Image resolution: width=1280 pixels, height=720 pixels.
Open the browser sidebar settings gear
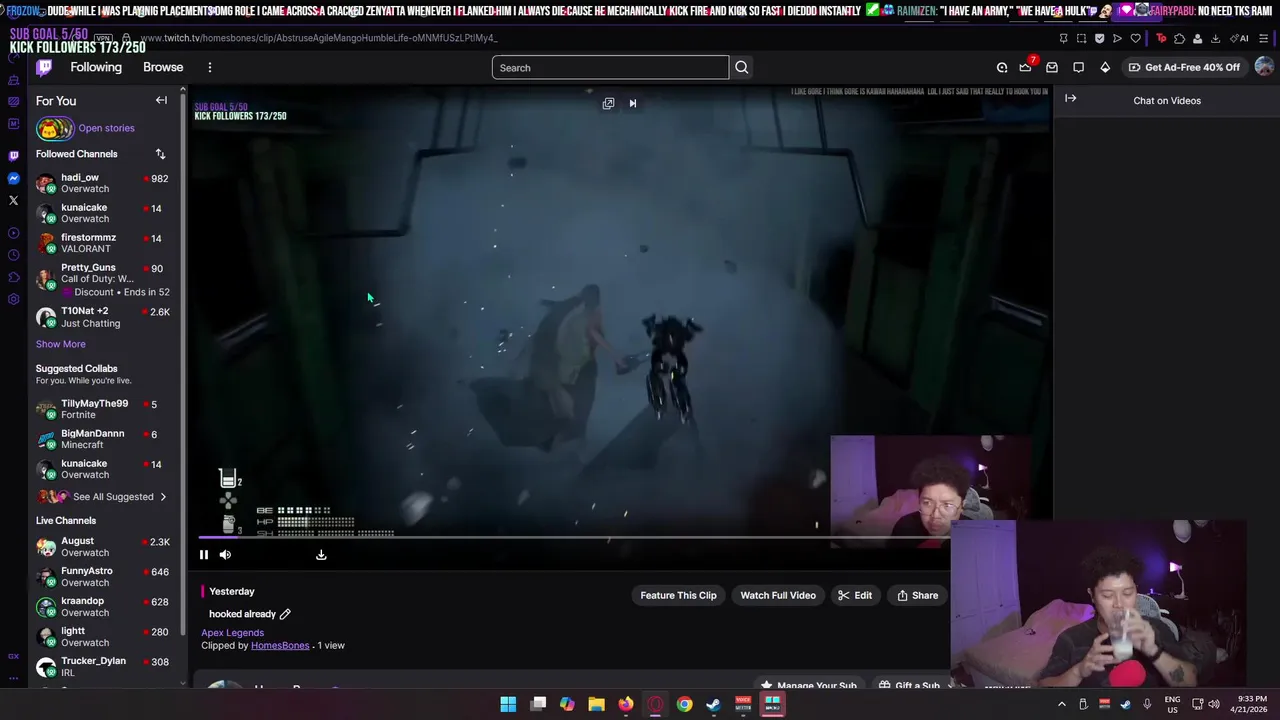(13, 299)
